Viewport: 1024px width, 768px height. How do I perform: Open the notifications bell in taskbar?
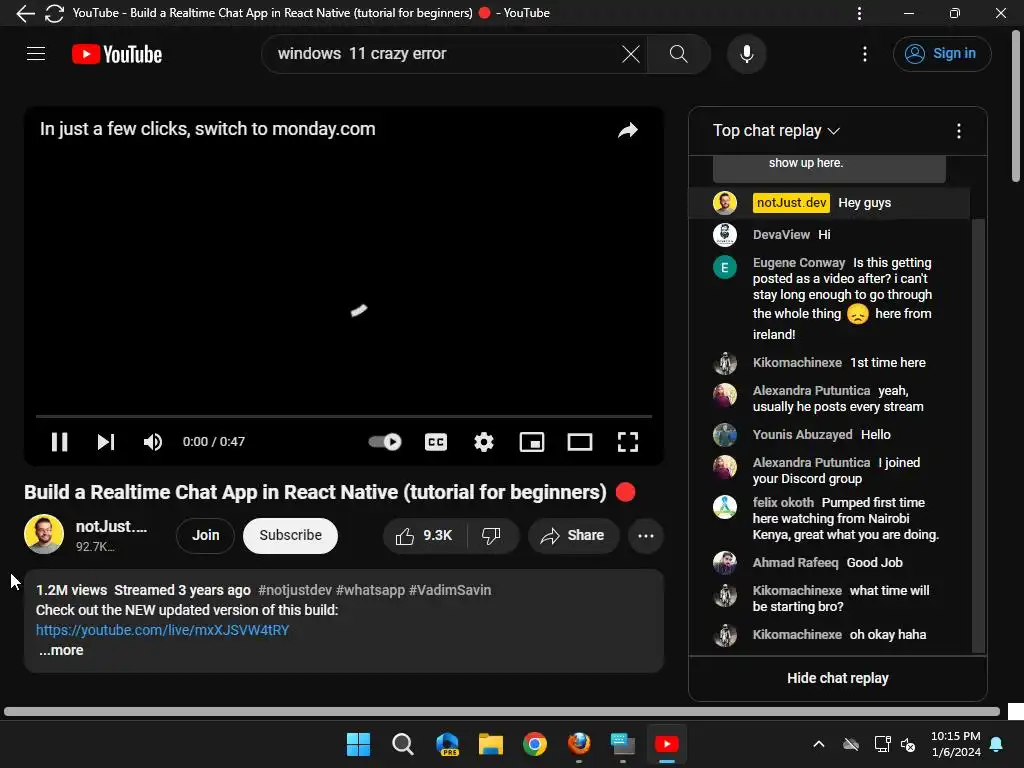click(x=997, y=744)
